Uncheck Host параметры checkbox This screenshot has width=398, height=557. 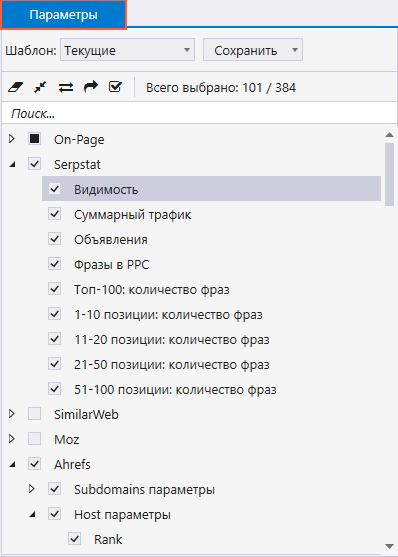(x=54, y=514)
